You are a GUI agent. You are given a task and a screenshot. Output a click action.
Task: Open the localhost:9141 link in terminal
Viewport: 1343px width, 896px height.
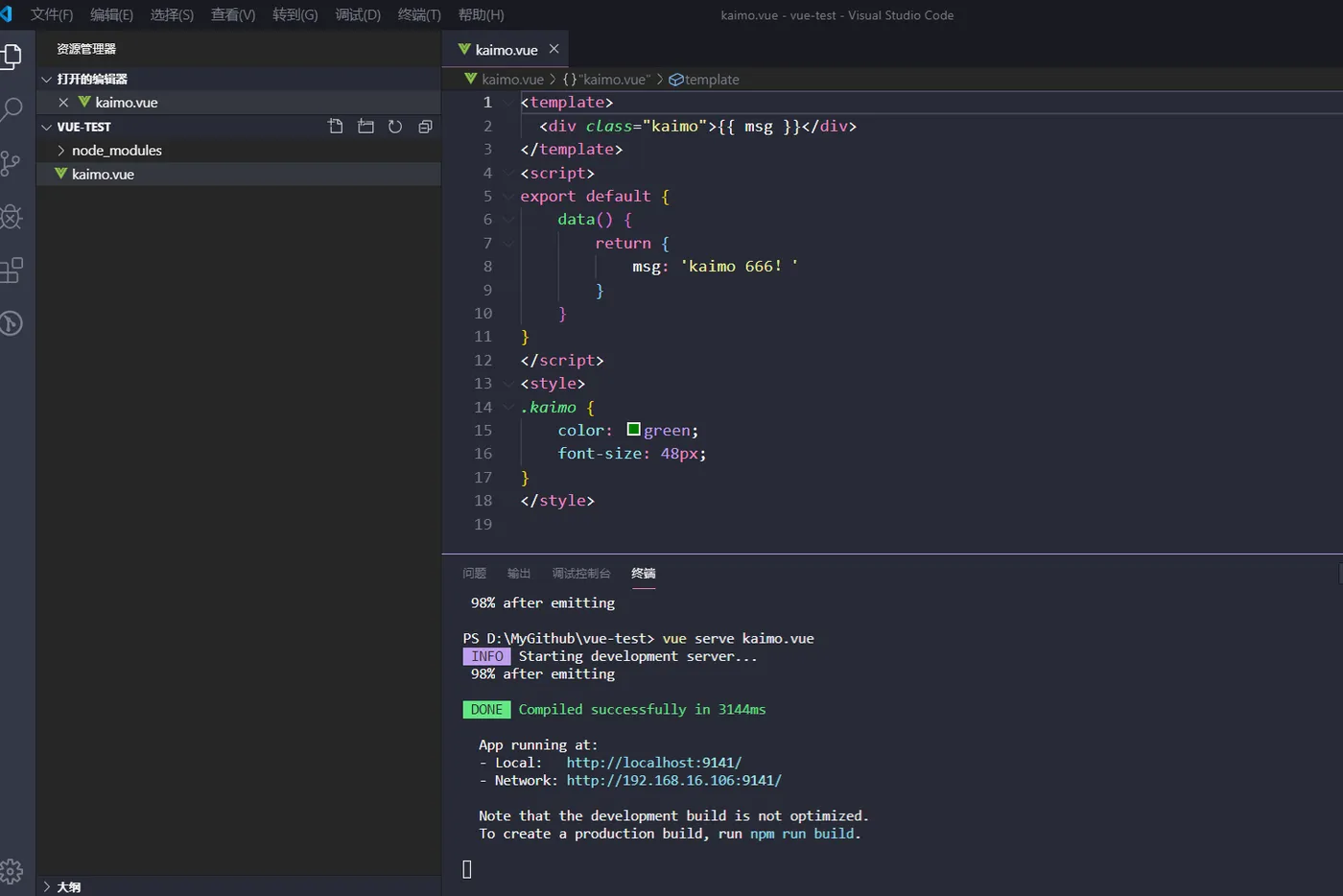(x=654, y=763)
